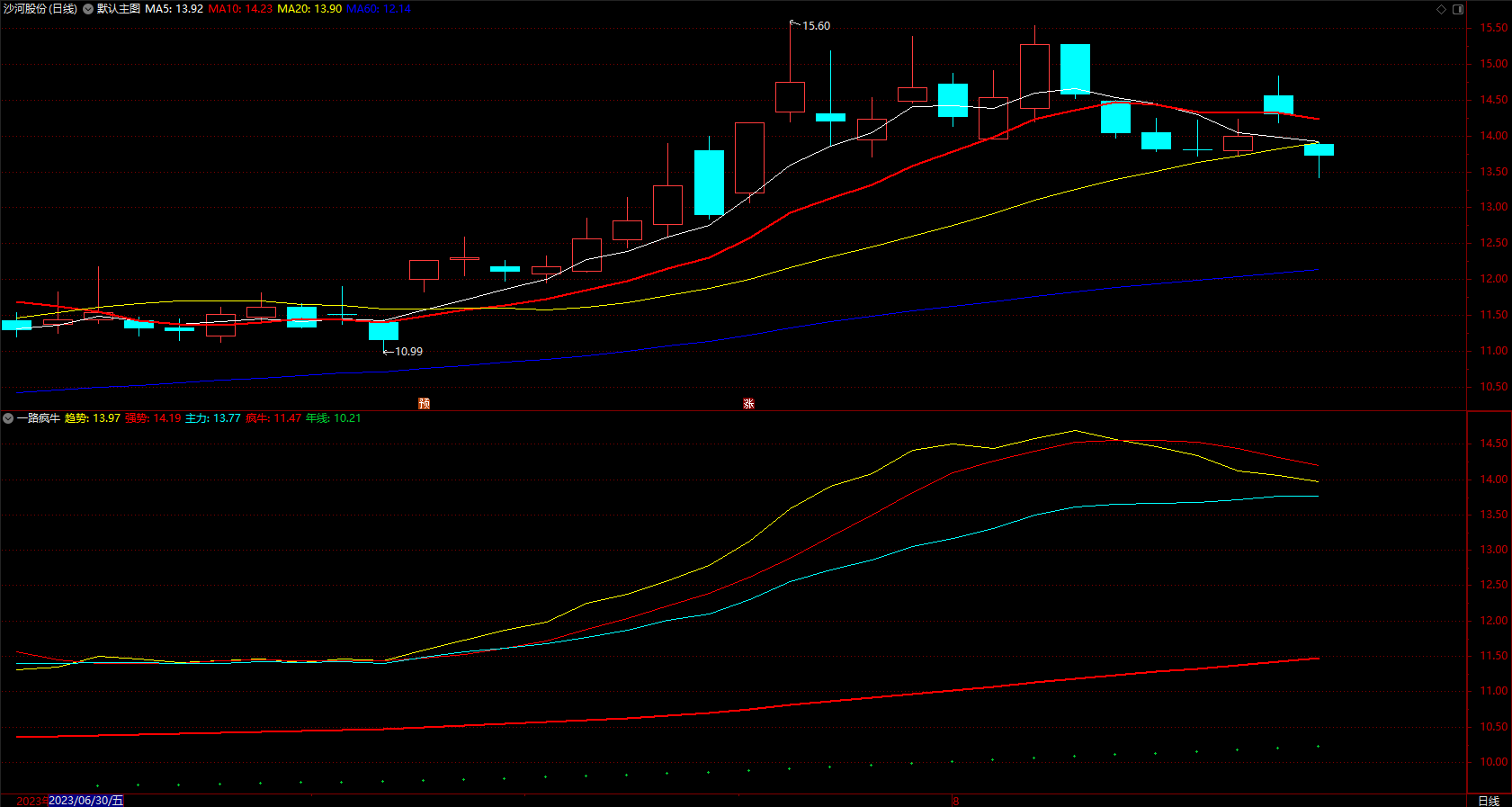This screenshot has width=1512, height=807.
Task: Click the 日线 period label at bottom right
Action: coord(1489,801)
